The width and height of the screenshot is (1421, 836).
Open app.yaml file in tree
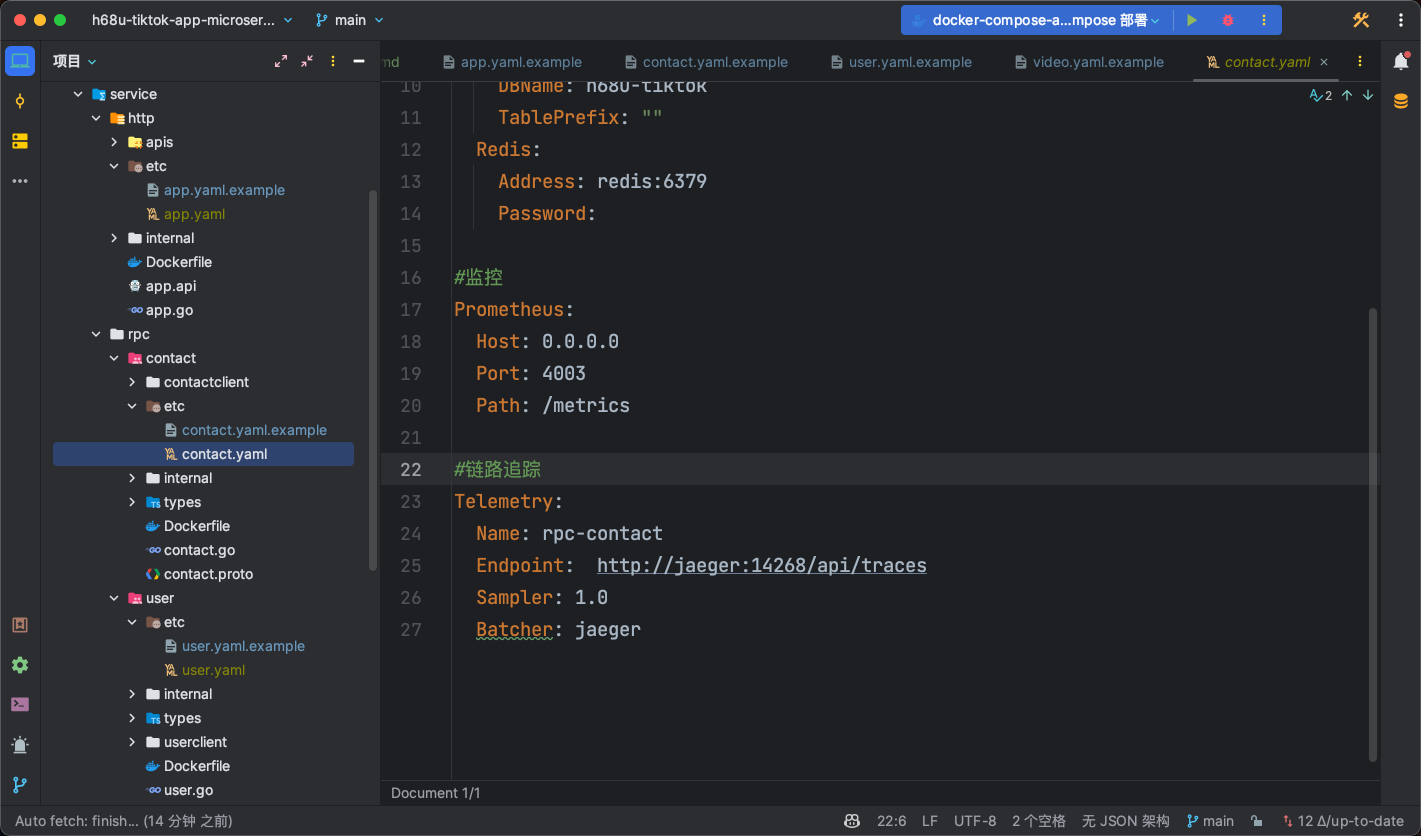tap(195, 214)
